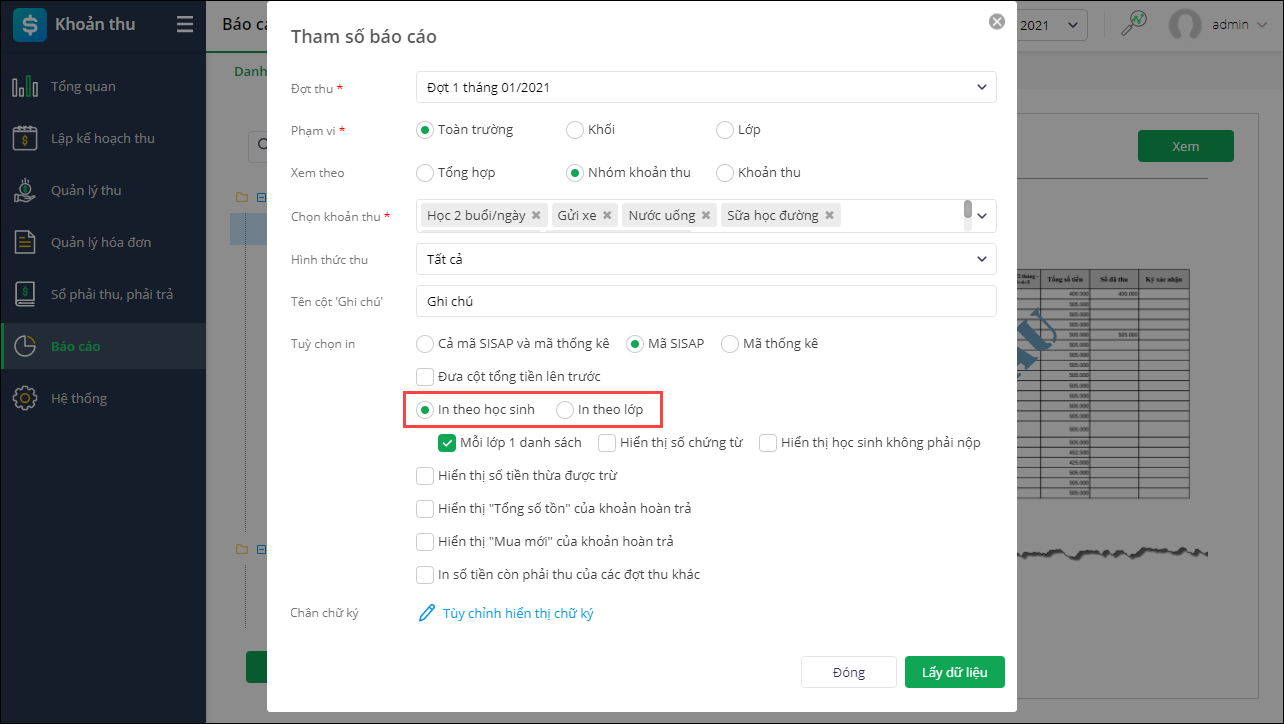
Task: Open Lập kế hoạch thu calendar icon
Action: (x=25, y=138)
